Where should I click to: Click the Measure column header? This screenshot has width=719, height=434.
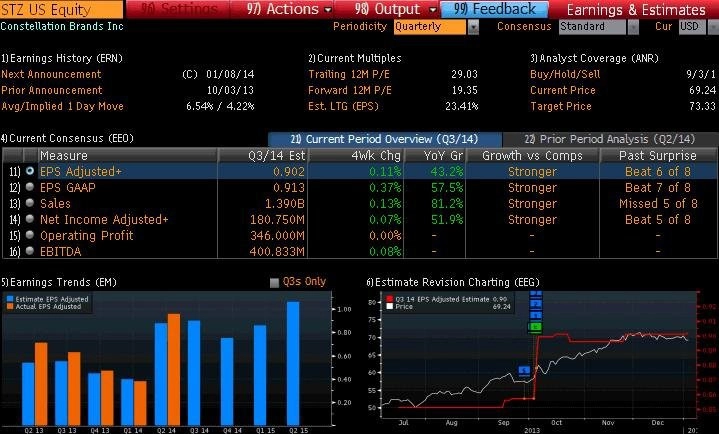(x=127, y=156)
